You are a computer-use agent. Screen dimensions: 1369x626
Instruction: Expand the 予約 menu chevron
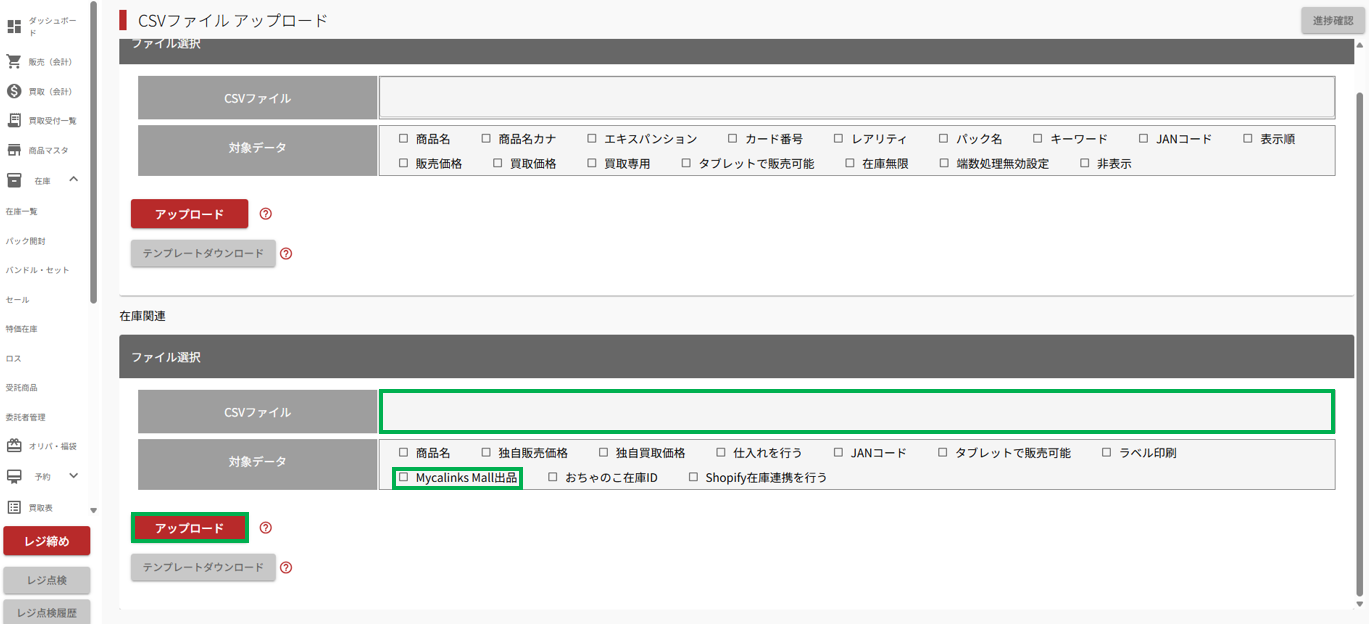[x=73, y=476]
